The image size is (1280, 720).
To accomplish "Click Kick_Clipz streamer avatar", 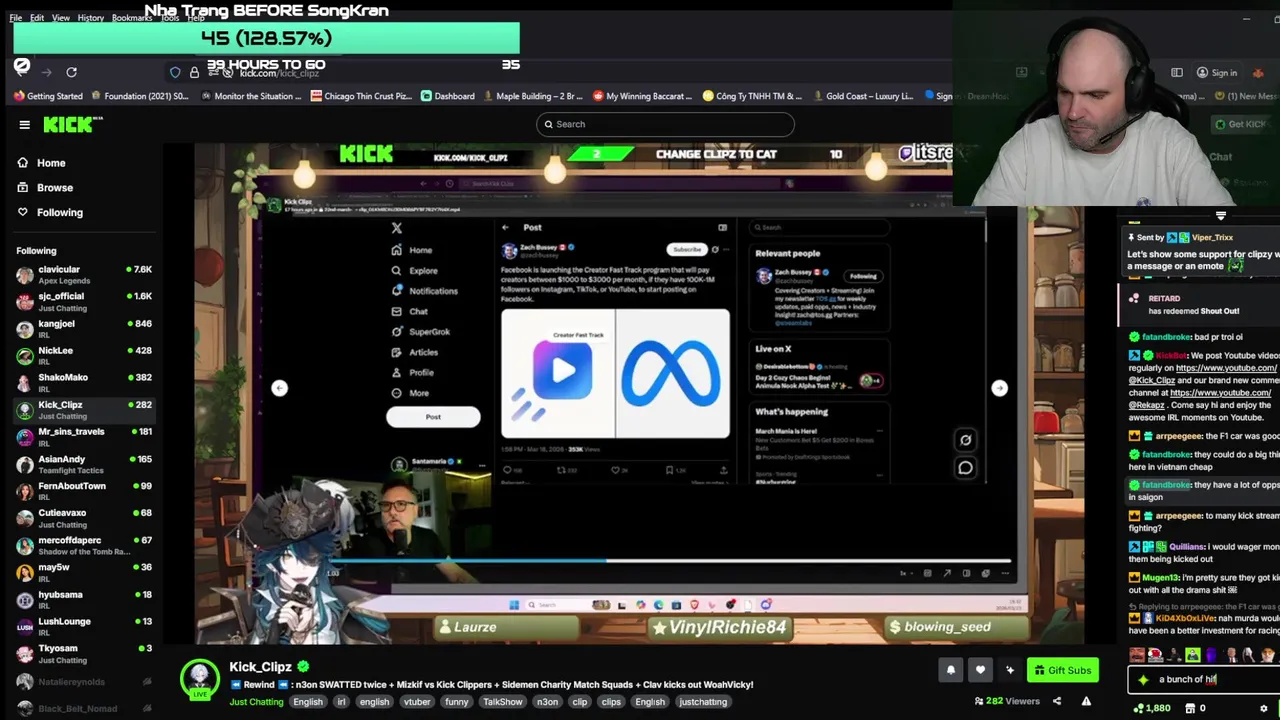I will 200,679.
